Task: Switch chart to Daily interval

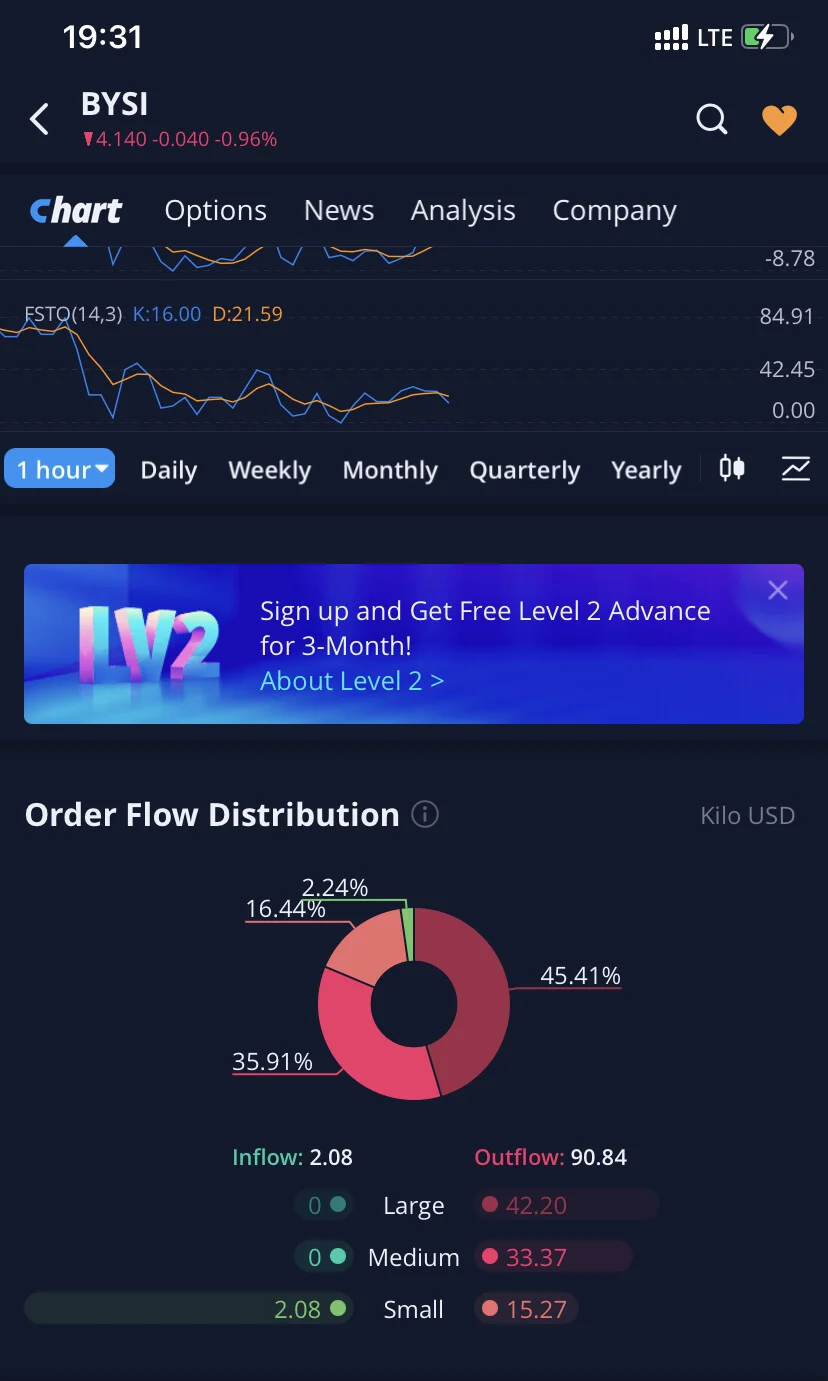Action: [168, 470]
